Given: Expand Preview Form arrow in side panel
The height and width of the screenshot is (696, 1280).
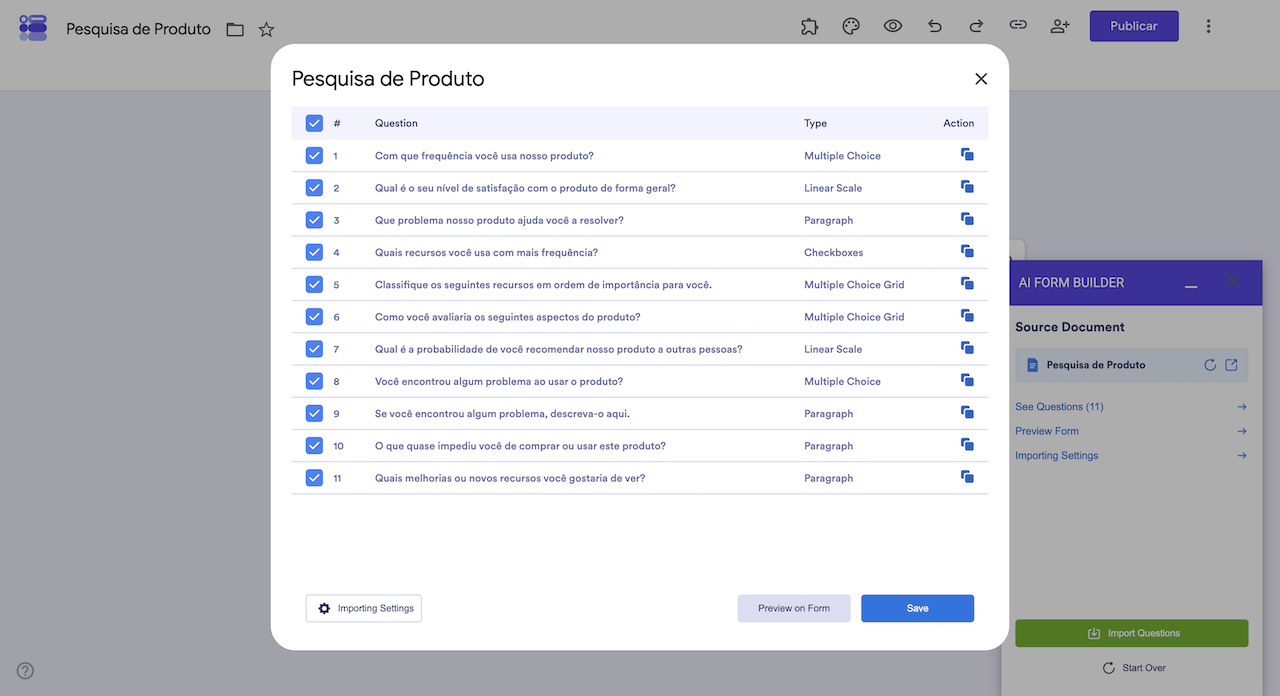Looking at the screenshot, I should [1242, 431].
